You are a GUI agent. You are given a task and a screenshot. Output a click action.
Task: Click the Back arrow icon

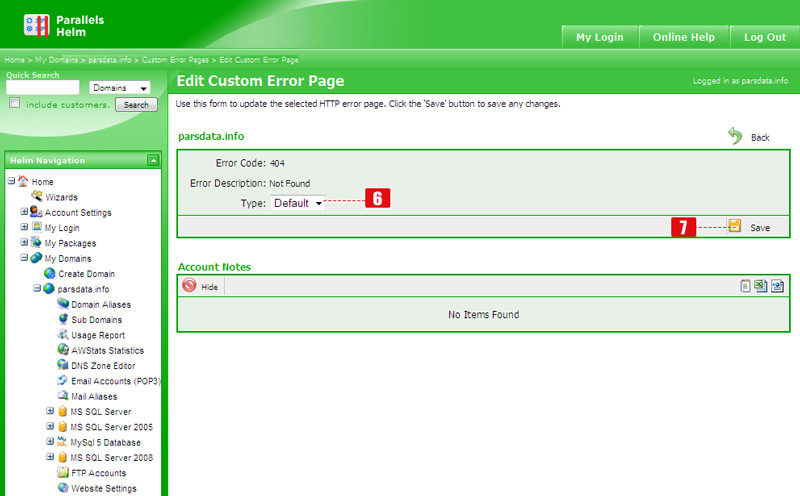pyautogui.click(x=735, y=136)
